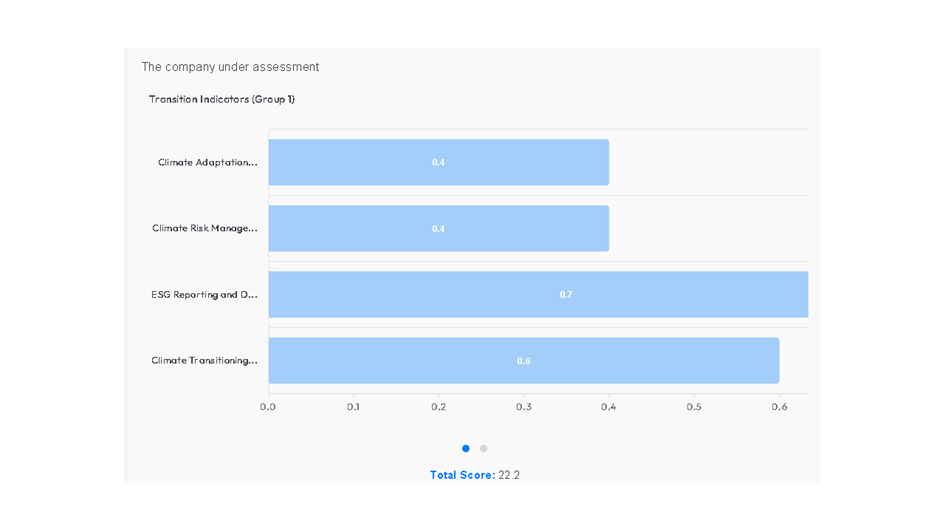945x532 pixels.
Task: Click the 'Climate Risk Manage...' category label
Action: click(204, 228)
